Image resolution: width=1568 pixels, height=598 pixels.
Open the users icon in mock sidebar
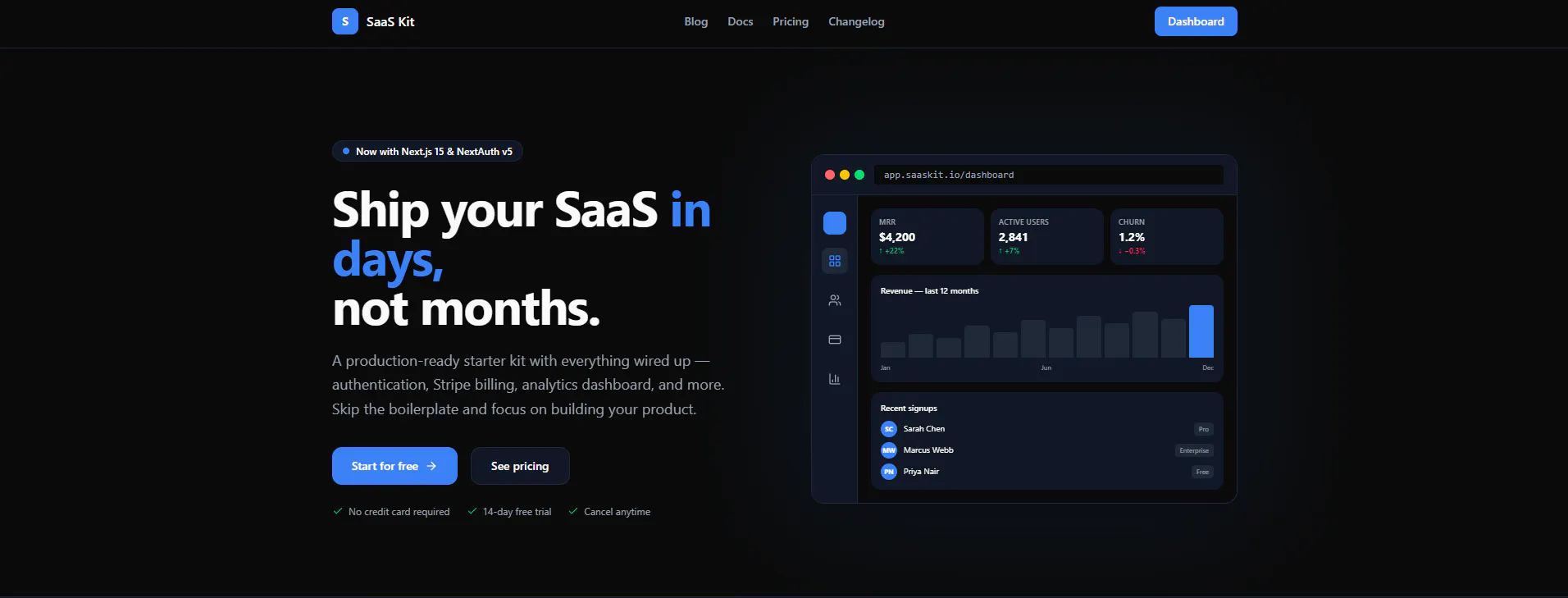tap(835, 300)
